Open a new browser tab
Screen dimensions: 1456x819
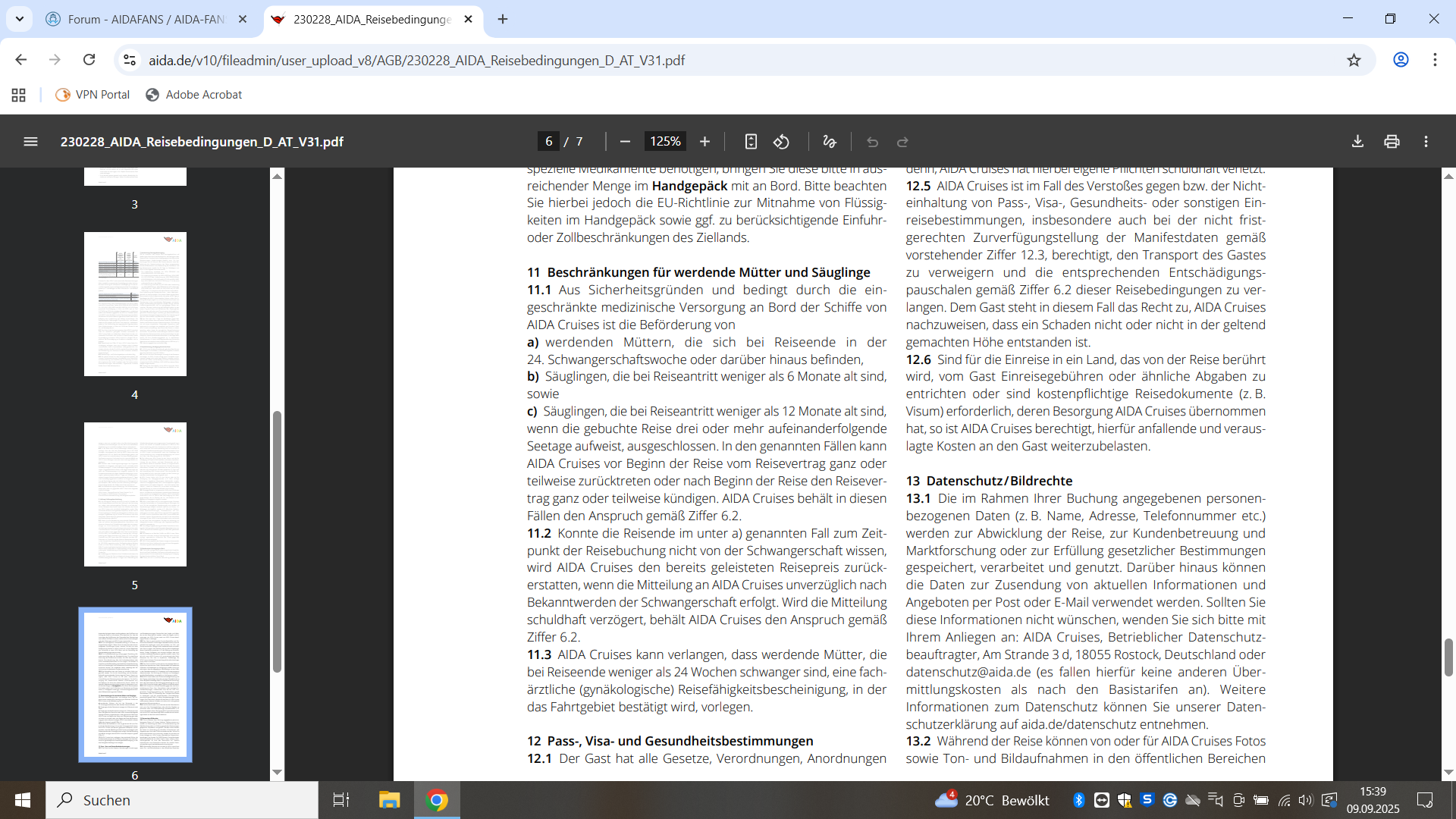[x=503, y=19]
